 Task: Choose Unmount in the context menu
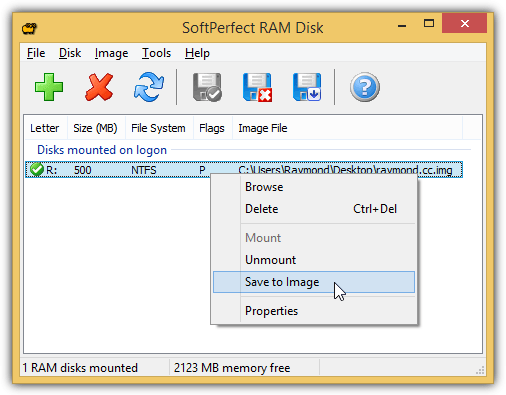click(314, 260)
